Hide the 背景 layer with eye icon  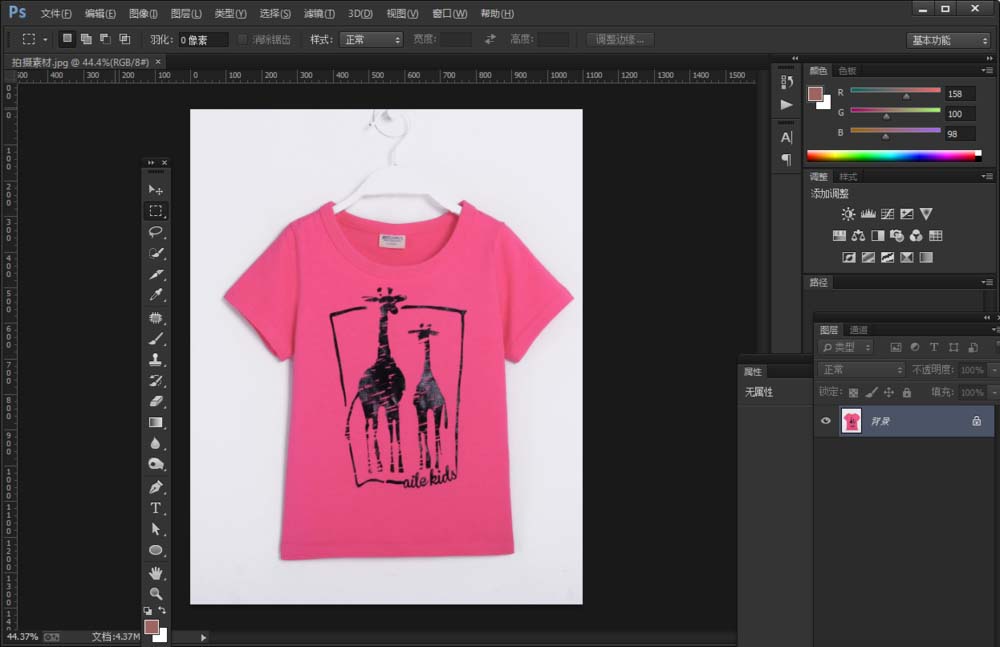tap(826, 421)
